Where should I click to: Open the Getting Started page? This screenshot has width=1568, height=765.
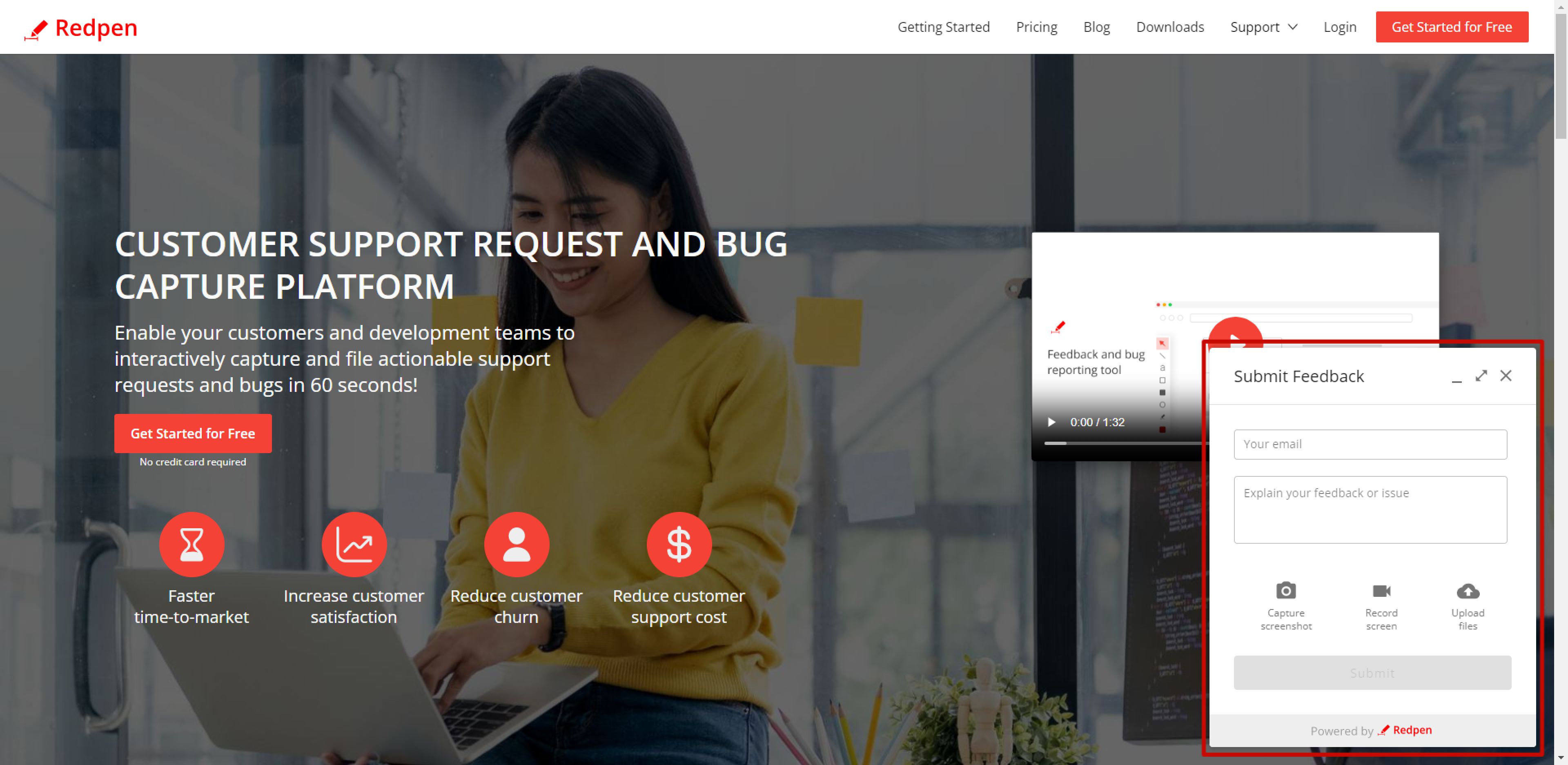tap(944, 27)
